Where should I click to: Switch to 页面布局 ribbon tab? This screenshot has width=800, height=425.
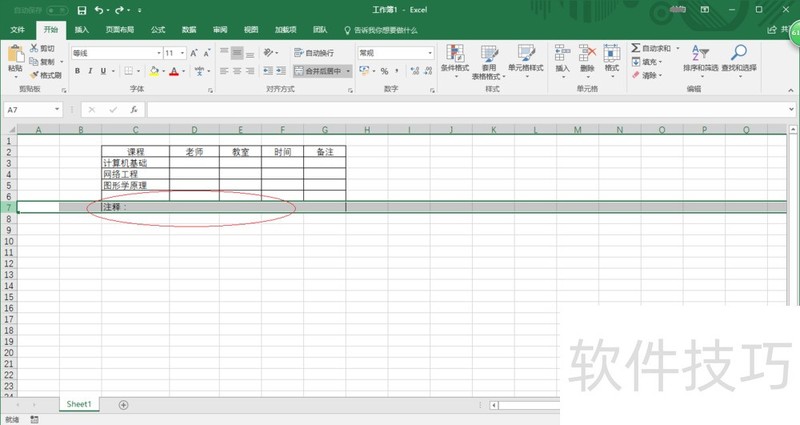tap(119, 30)
